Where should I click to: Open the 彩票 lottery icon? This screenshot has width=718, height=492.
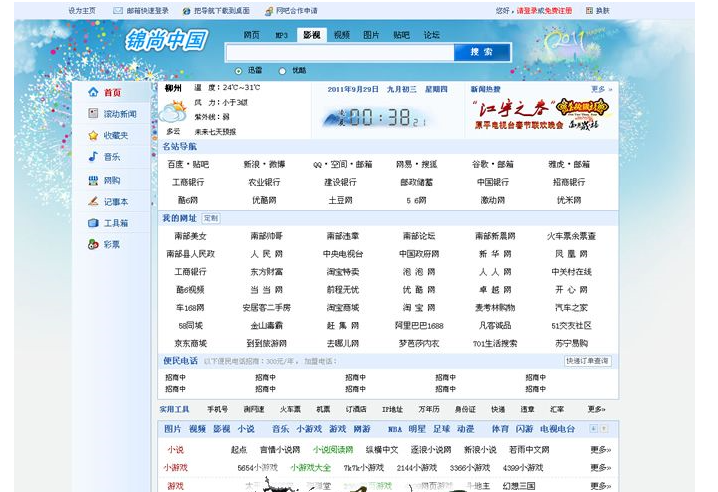(x=93, y=244)
